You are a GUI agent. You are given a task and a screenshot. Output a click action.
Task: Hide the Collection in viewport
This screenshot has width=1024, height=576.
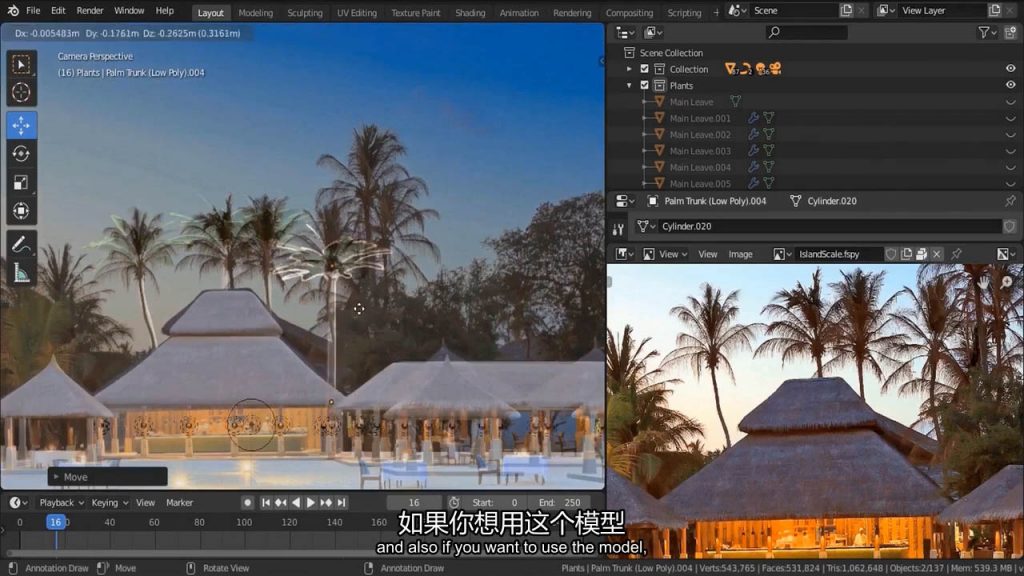tap(1010, 69)
